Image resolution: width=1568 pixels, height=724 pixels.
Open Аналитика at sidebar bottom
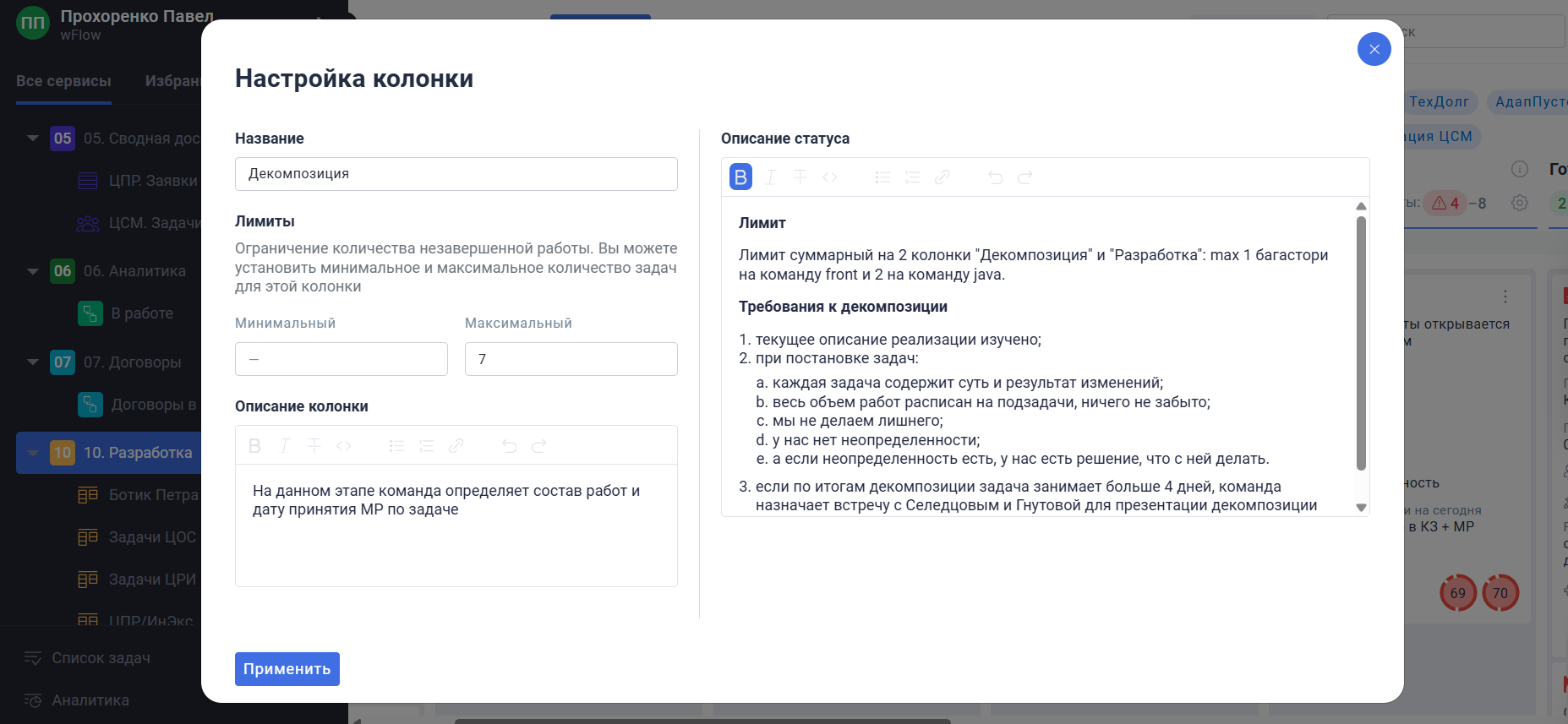(x=90, y=700)
